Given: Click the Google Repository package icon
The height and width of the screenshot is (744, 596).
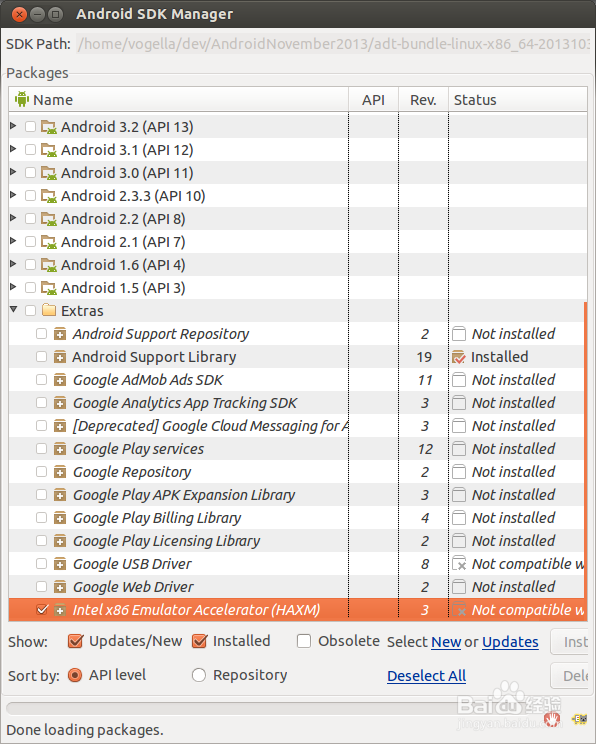Looking at the screenshot, I should coord(60,472).
